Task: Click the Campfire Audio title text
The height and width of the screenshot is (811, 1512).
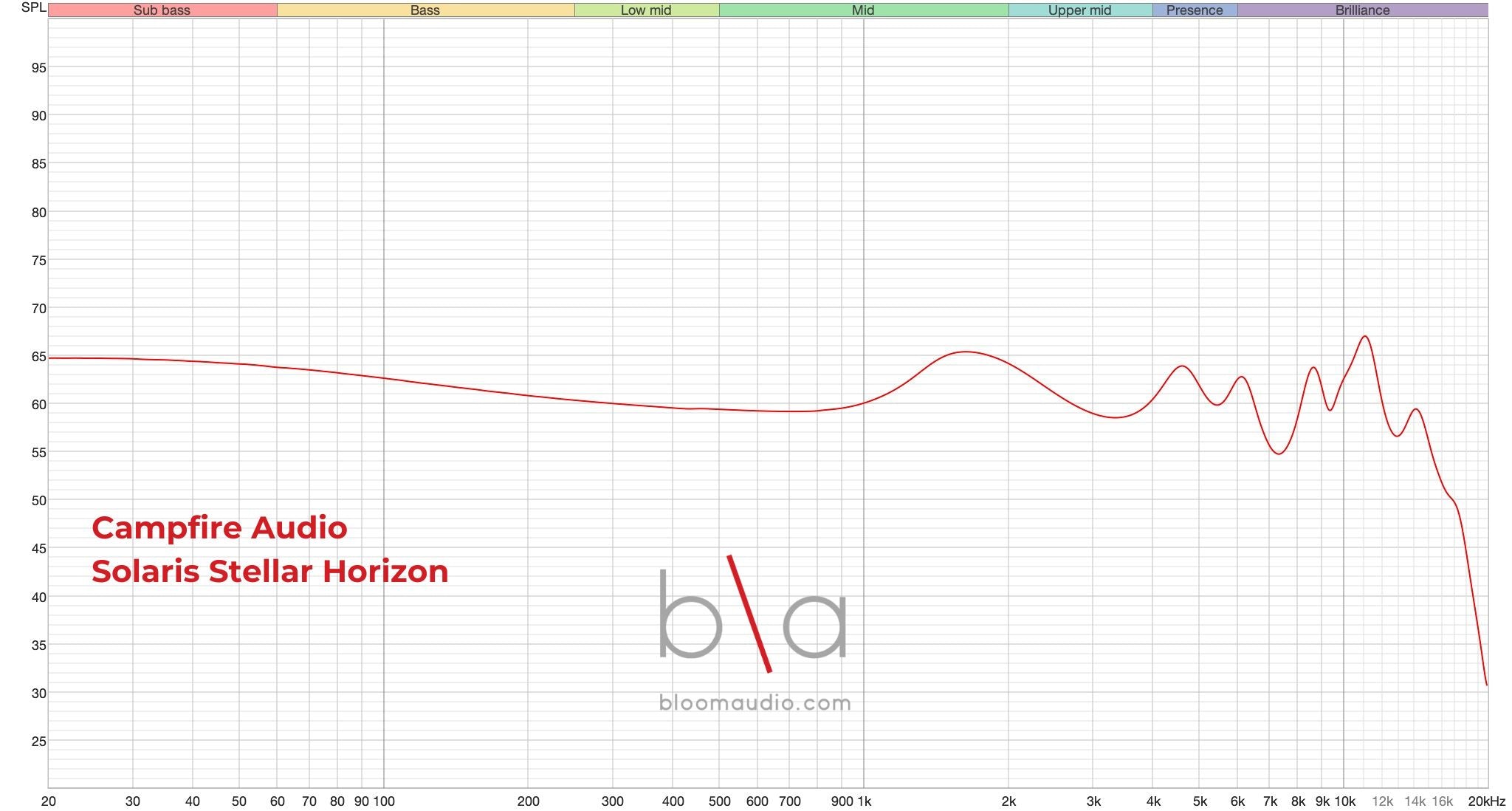Action: click(219, 527)
